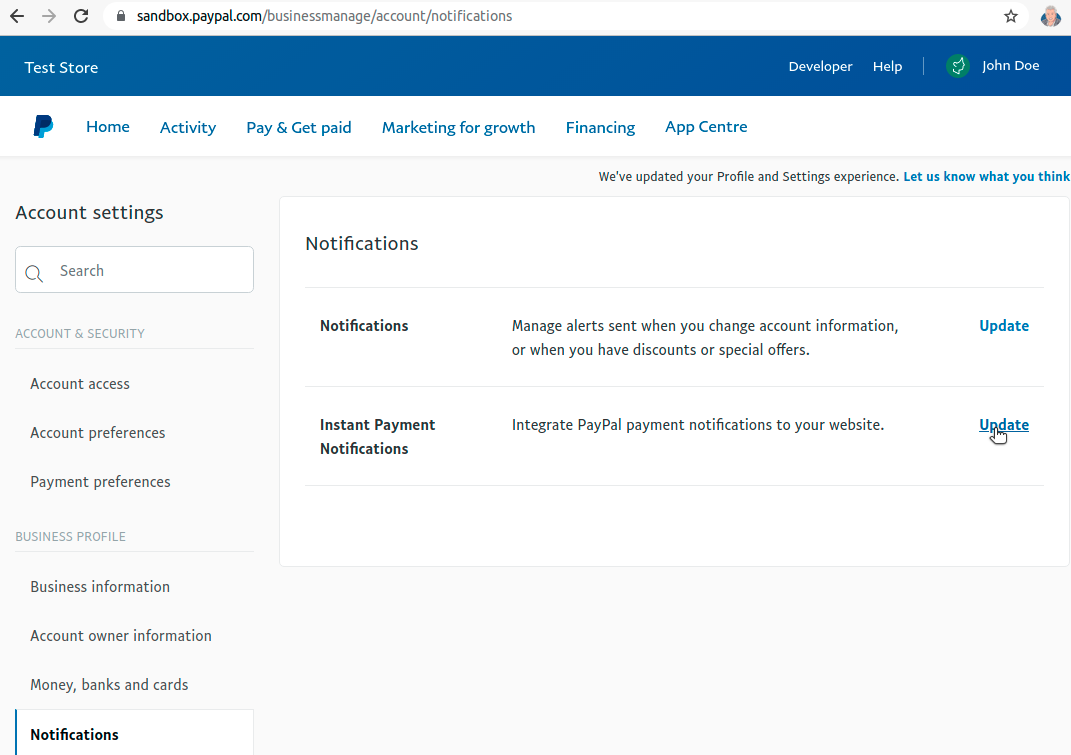
Task: Select Account access in the sidebar
Action: tap(80, 384)
